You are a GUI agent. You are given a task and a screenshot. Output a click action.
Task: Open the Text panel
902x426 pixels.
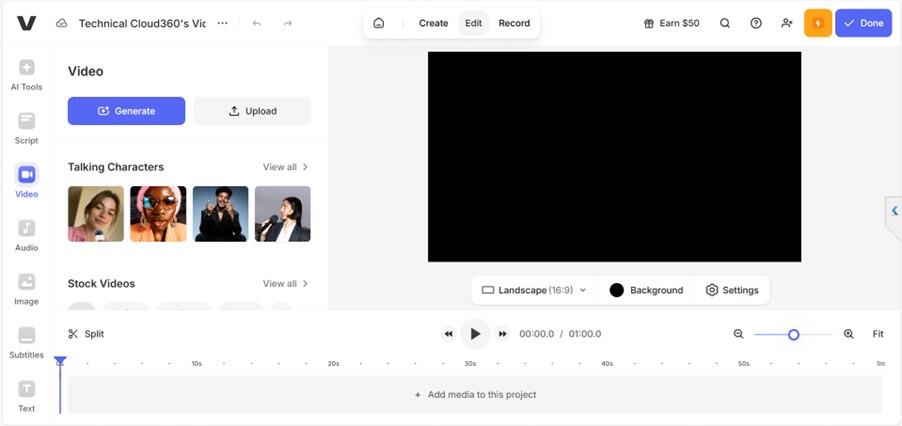[x=26, y=397]
